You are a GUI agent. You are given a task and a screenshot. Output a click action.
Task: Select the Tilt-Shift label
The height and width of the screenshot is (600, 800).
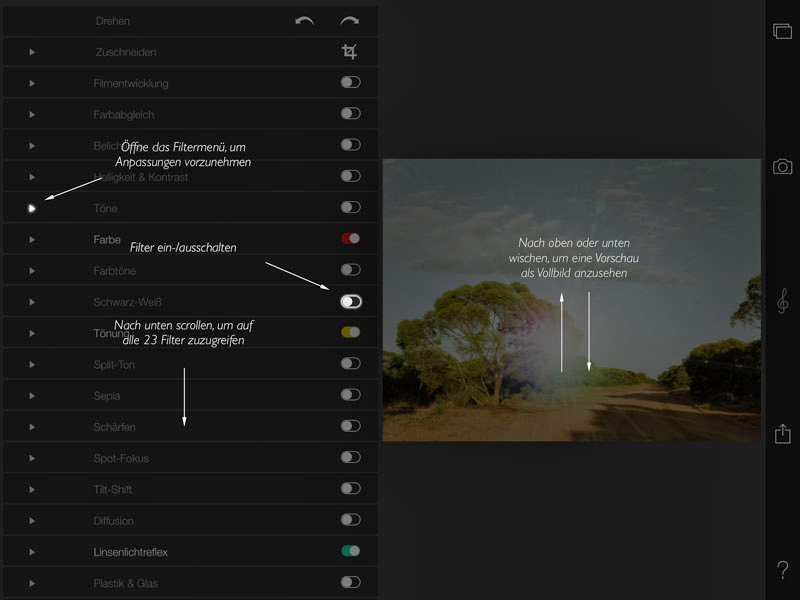113,489
